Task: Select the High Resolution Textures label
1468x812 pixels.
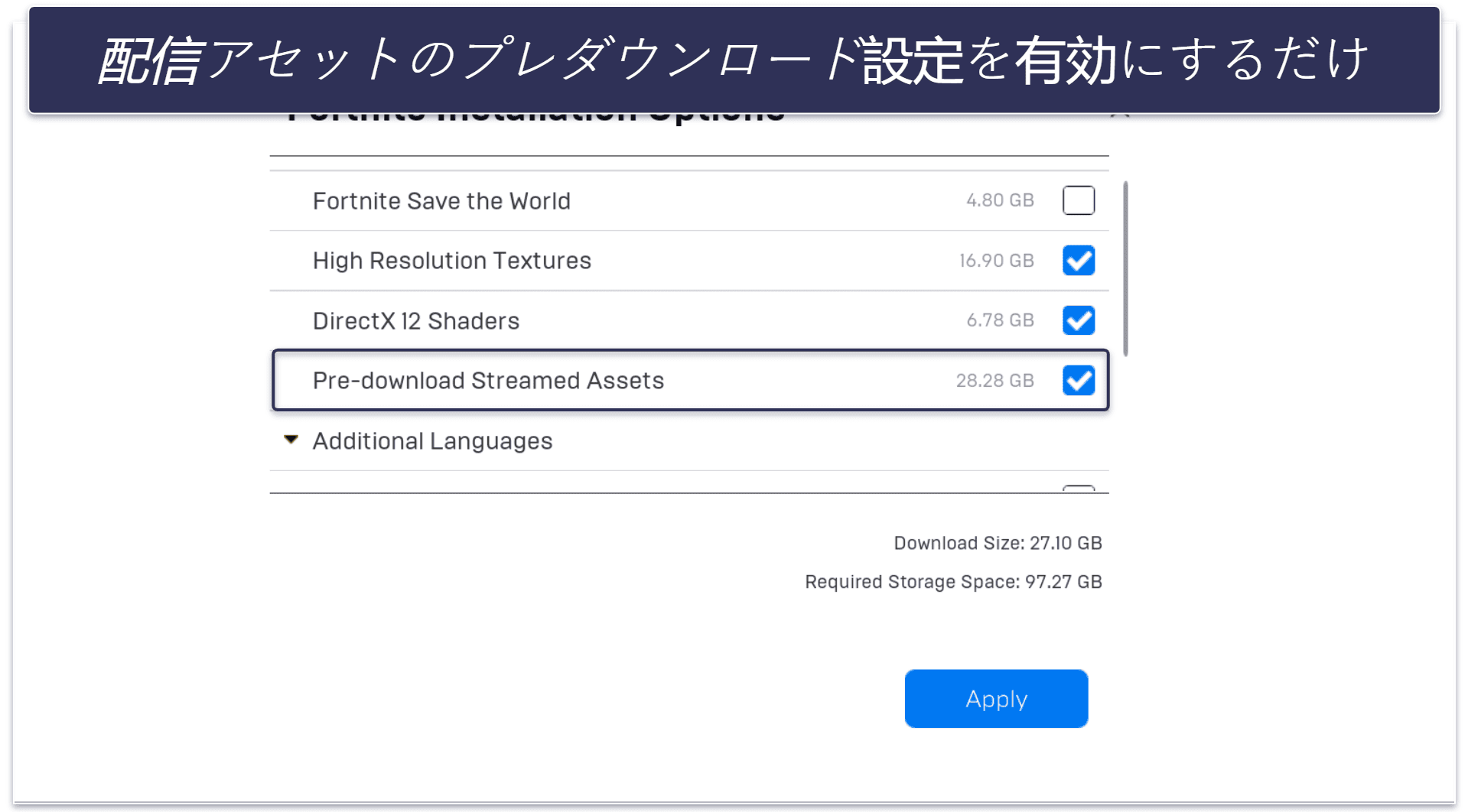Action: pyautogui.click(x=451, y=261)
